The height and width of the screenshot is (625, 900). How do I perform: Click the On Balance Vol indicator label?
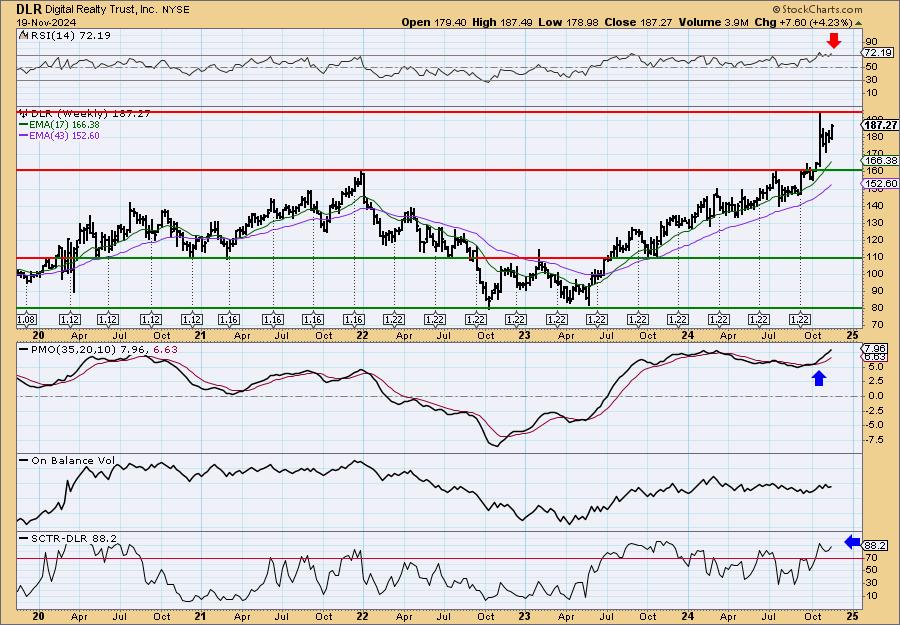(73, 460)
